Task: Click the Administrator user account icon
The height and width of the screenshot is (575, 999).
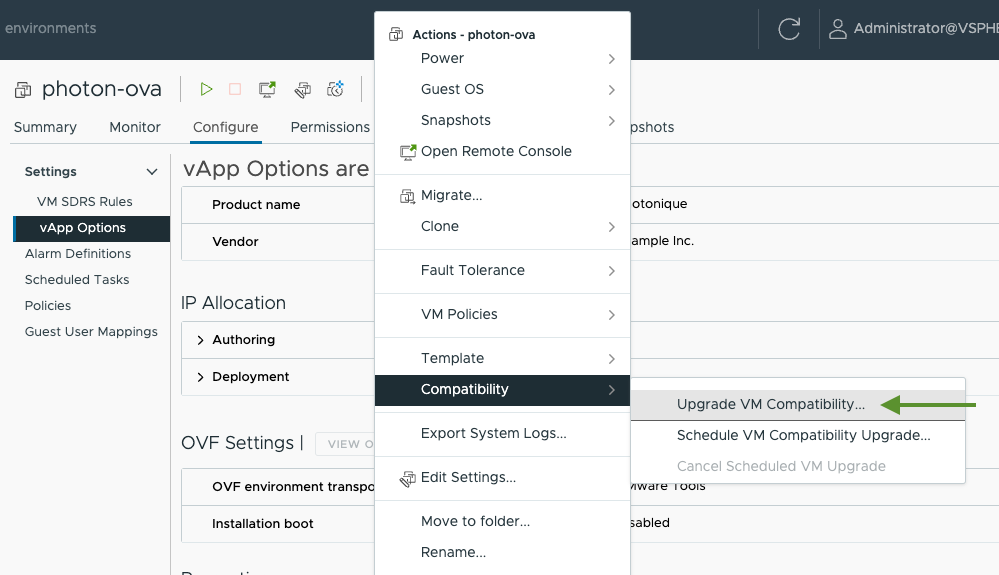Action: (x=838, y=29)
